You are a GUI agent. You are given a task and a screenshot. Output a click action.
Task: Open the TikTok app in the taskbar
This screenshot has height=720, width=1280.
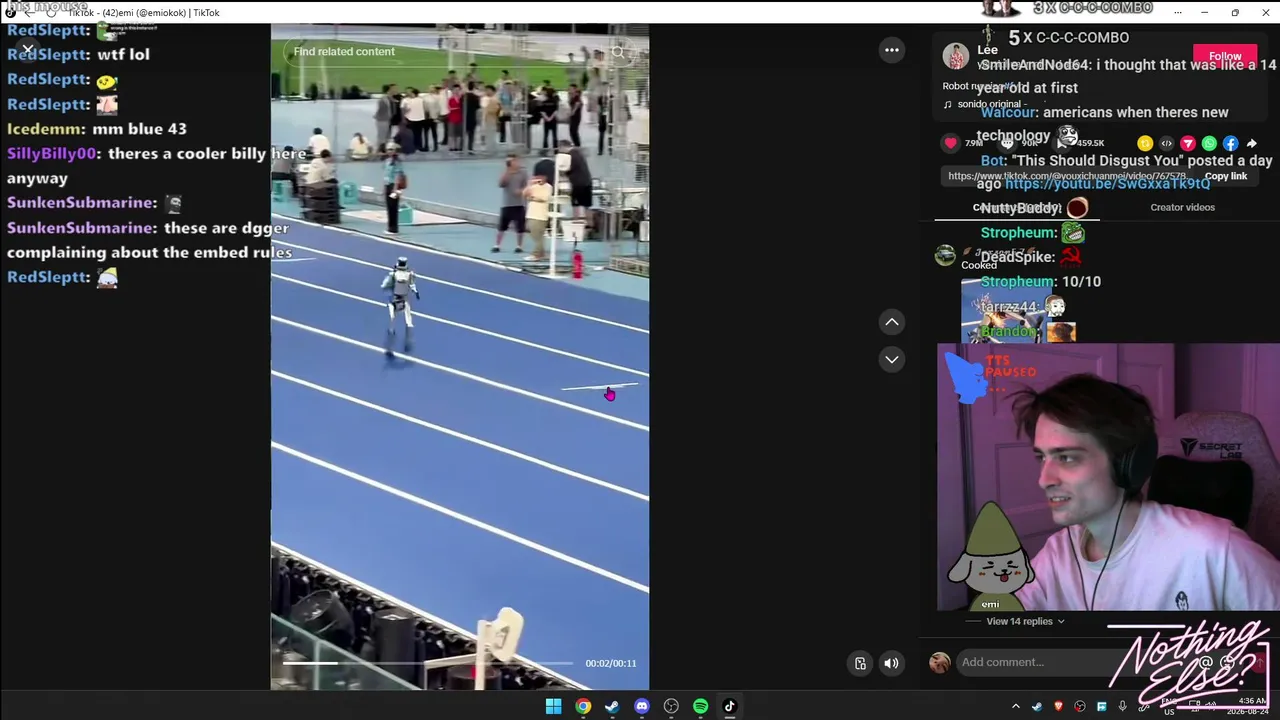[x=729, y=706]
